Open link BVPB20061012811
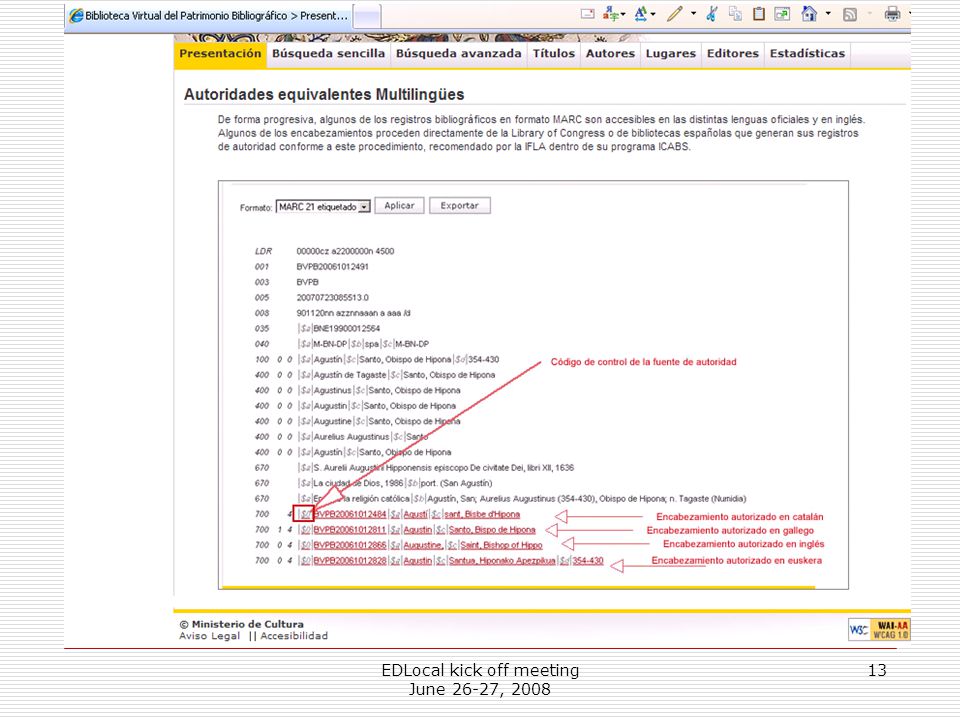 click(350, 530)
